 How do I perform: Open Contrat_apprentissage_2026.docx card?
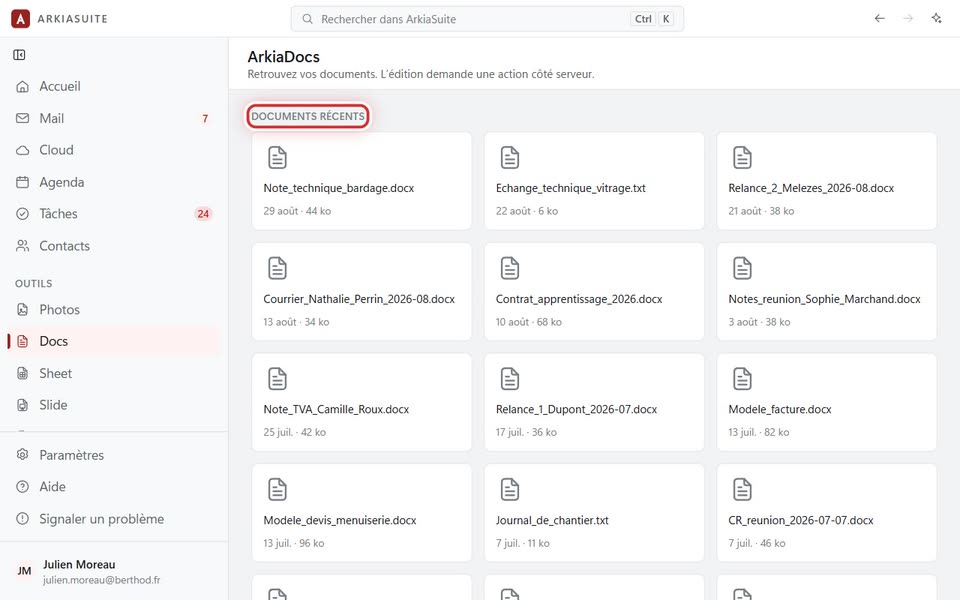click(x=594, y=291)
